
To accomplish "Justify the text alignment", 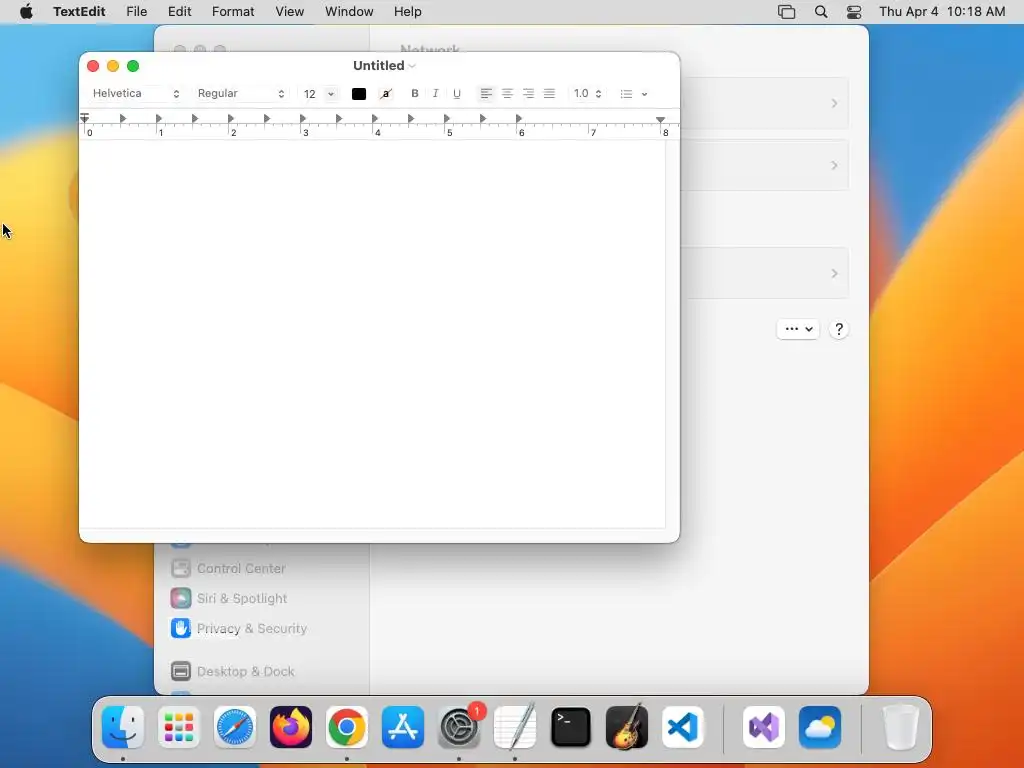I will click(549, 93).
